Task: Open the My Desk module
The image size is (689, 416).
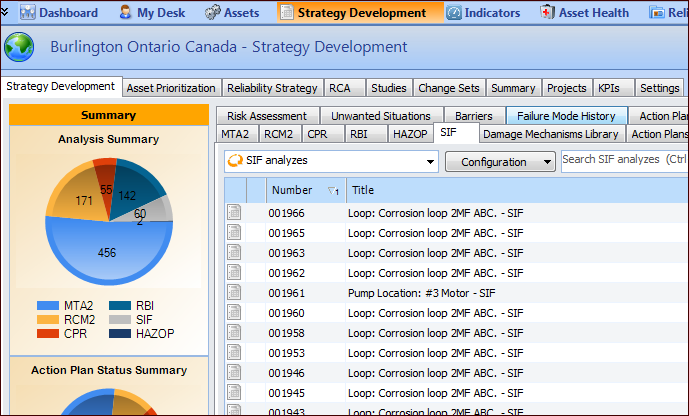Action: tap(153, 13)
